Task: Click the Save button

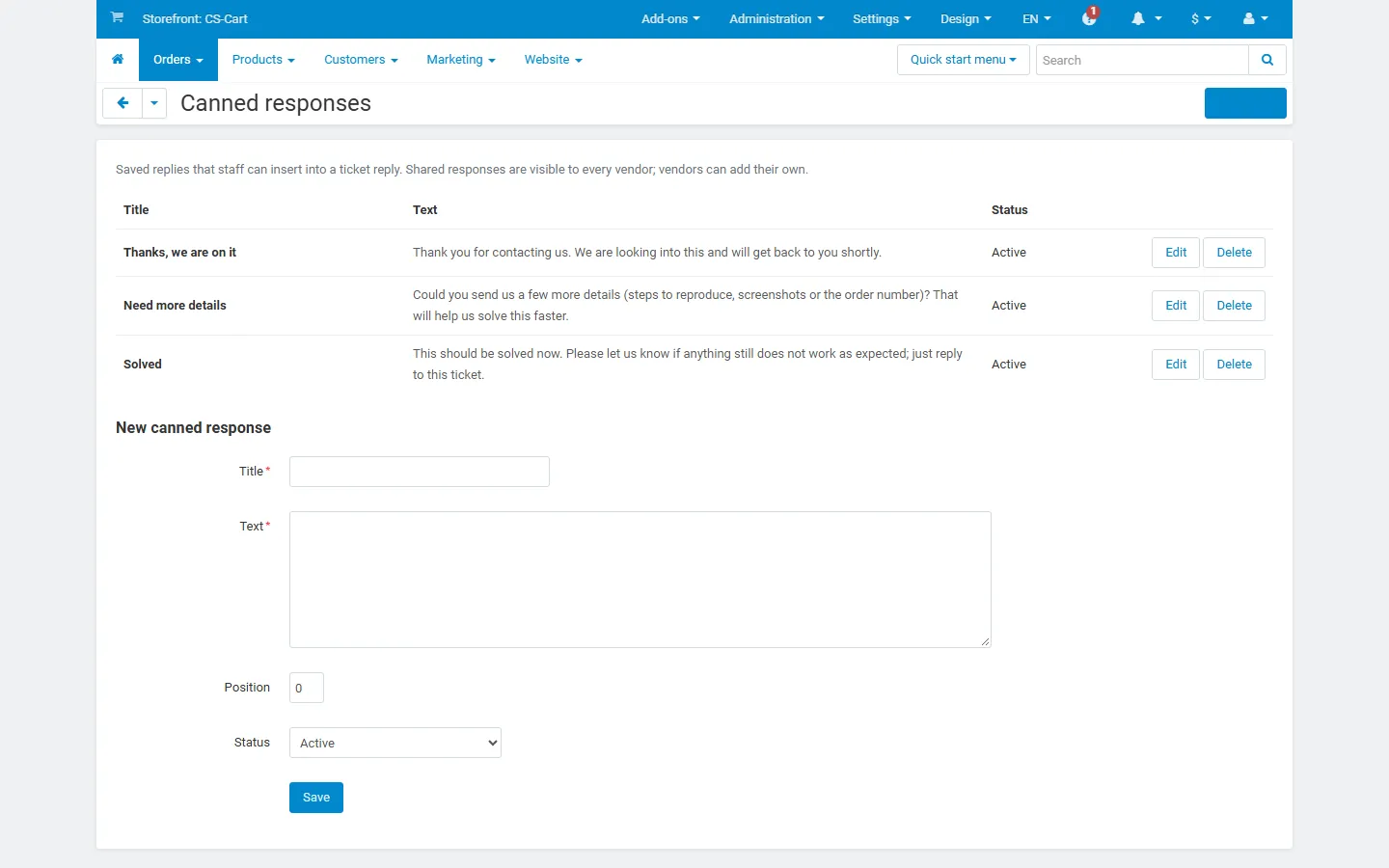Action: pos(316,798)
